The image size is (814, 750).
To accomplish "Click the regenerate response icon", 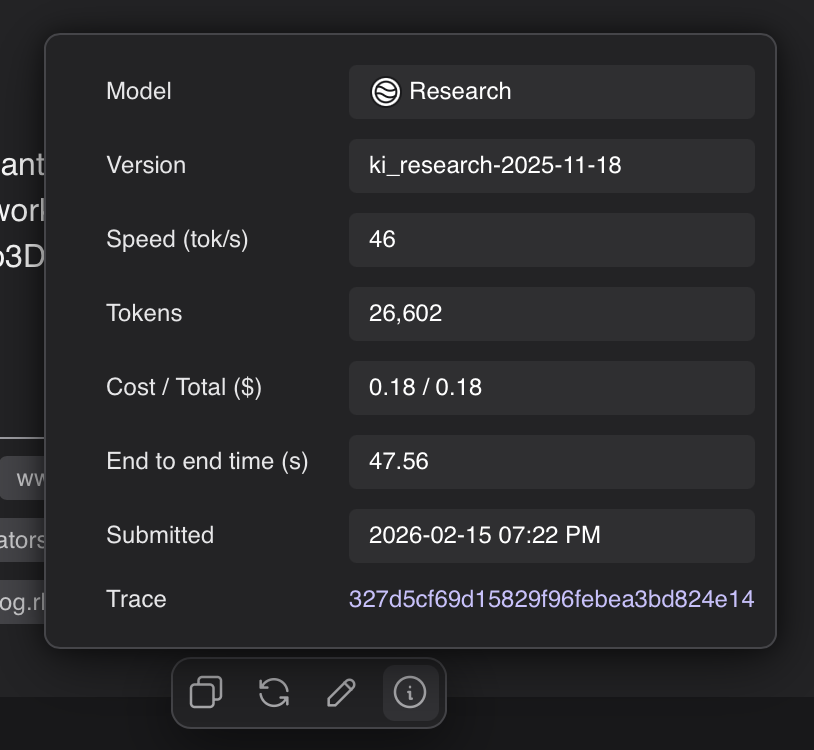I will 274,692.
